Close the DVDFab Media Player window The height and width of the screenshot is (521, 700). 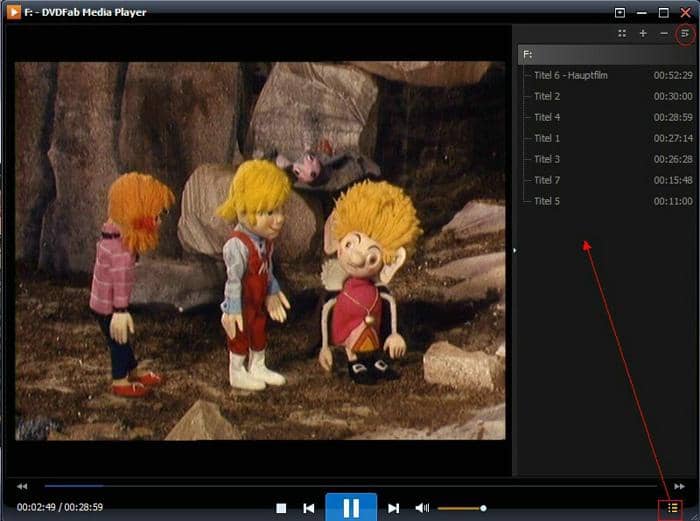click(685, 13)
